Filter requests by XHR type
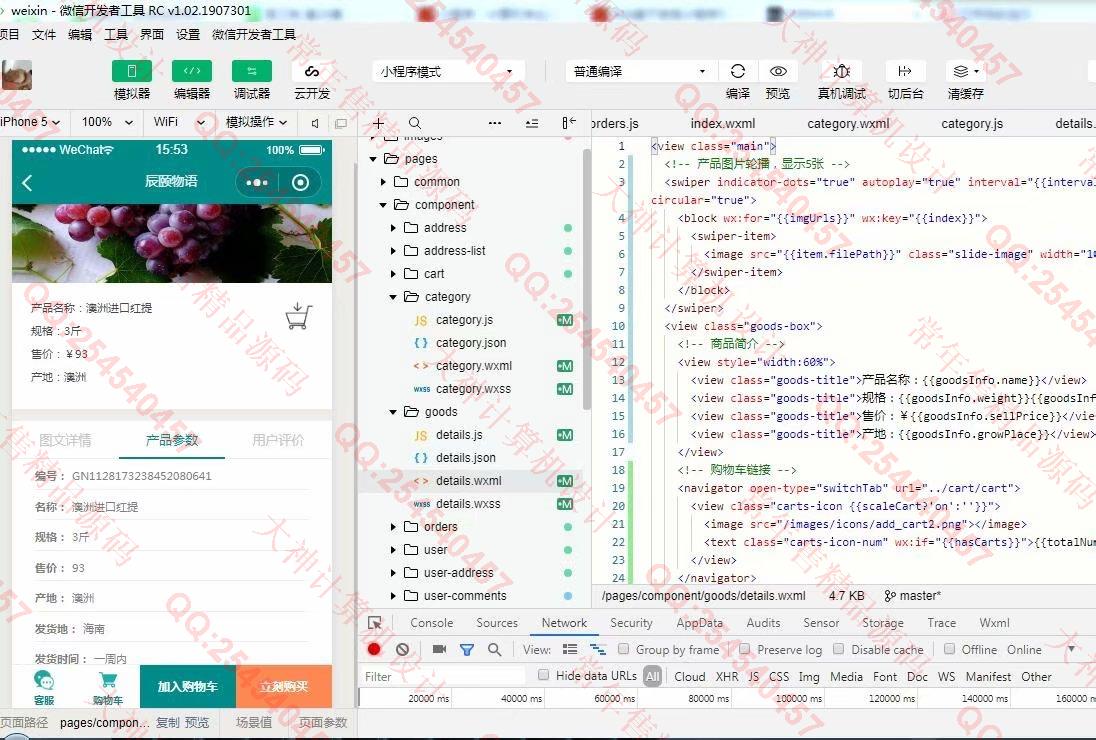 727,676
